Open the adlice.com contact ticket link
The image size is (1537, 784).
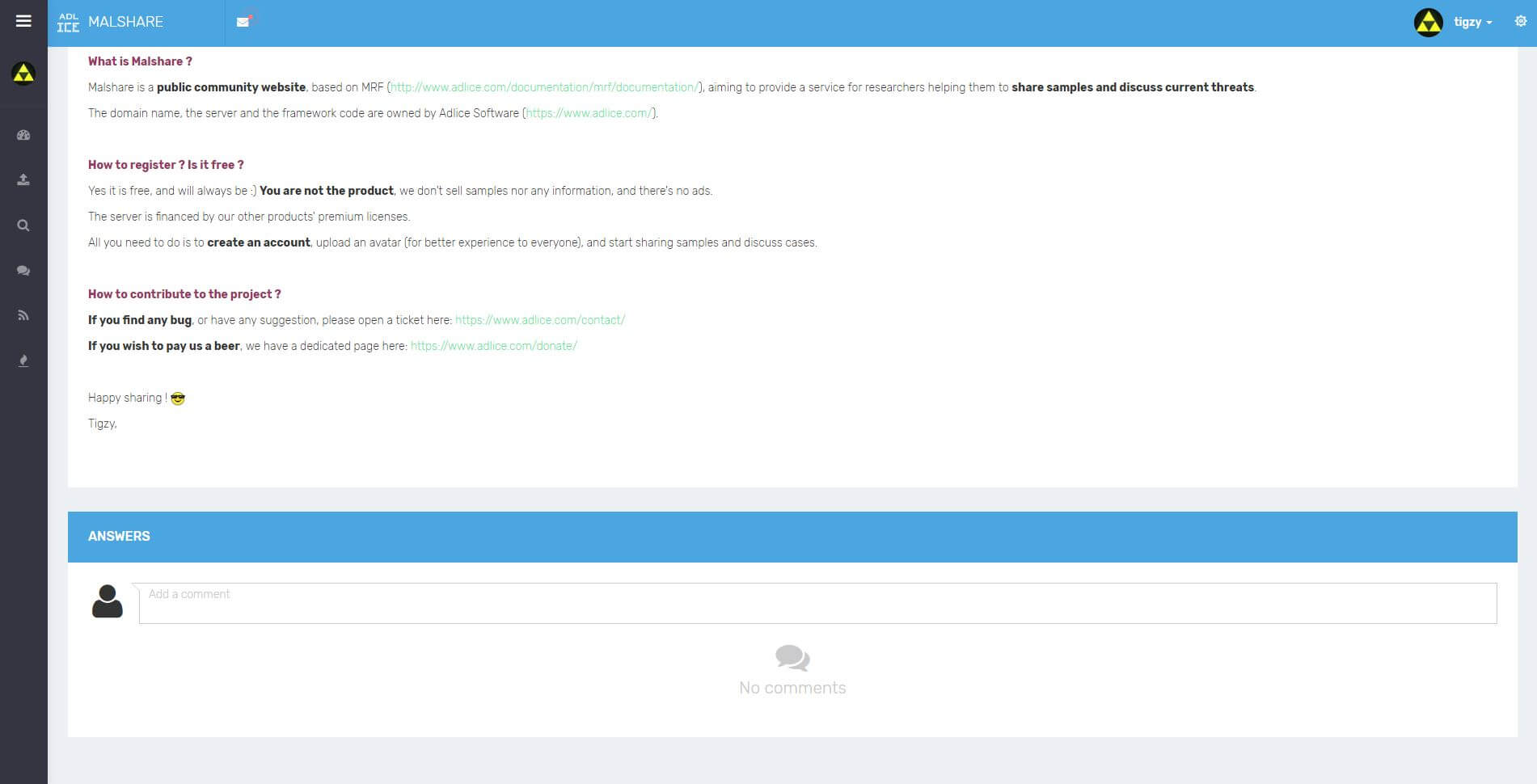(539, 320)
